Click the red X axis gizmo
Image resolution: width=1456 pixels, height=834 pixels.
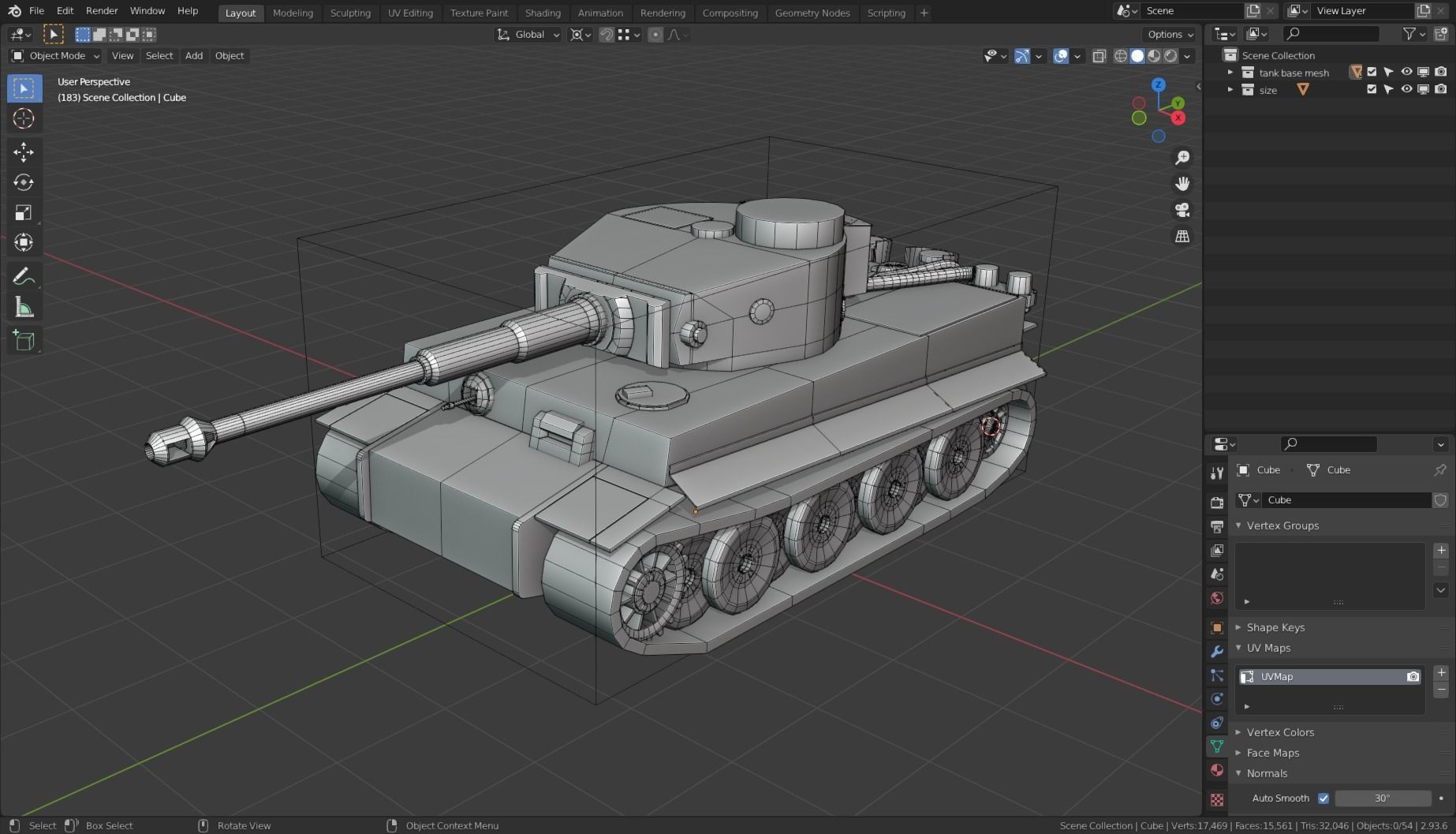[1178, 118]
